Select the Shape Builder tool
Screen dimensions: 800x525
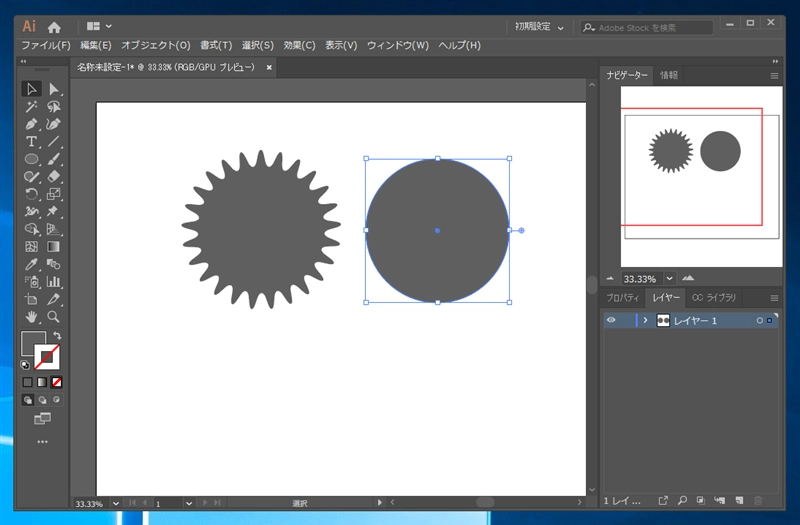32,229
